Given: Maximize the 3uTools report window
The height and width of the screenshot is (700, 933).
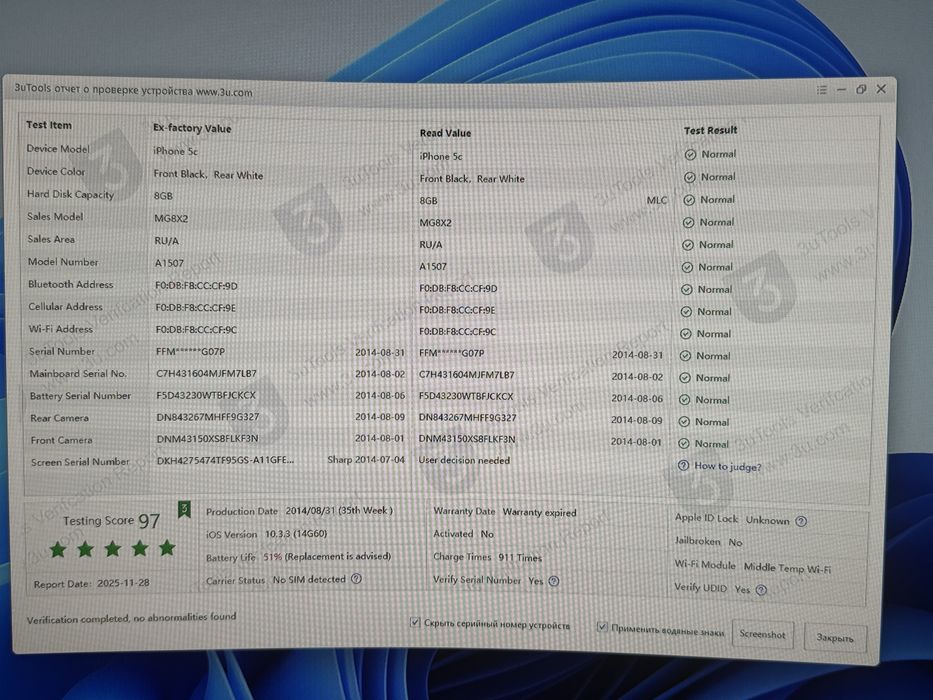Looking at the screenshot, I should (861, 89).
